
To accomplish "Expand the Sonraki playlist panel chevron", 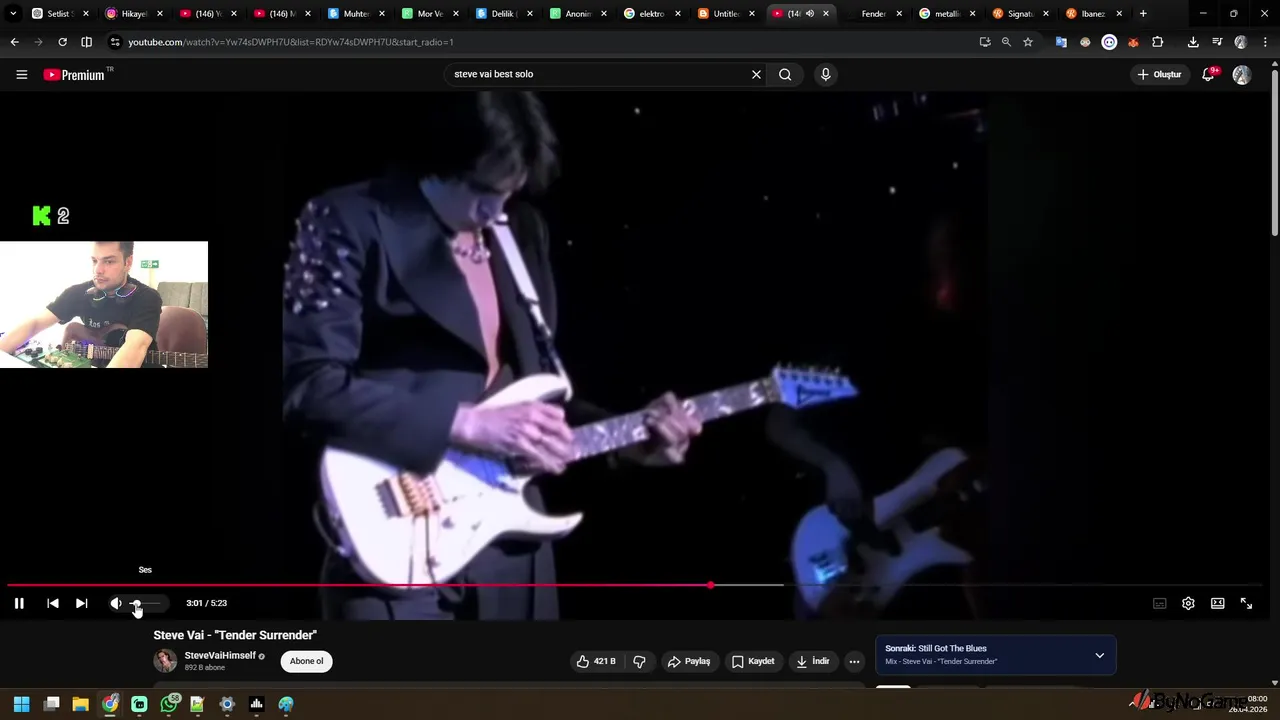I will click(1099, 656).
